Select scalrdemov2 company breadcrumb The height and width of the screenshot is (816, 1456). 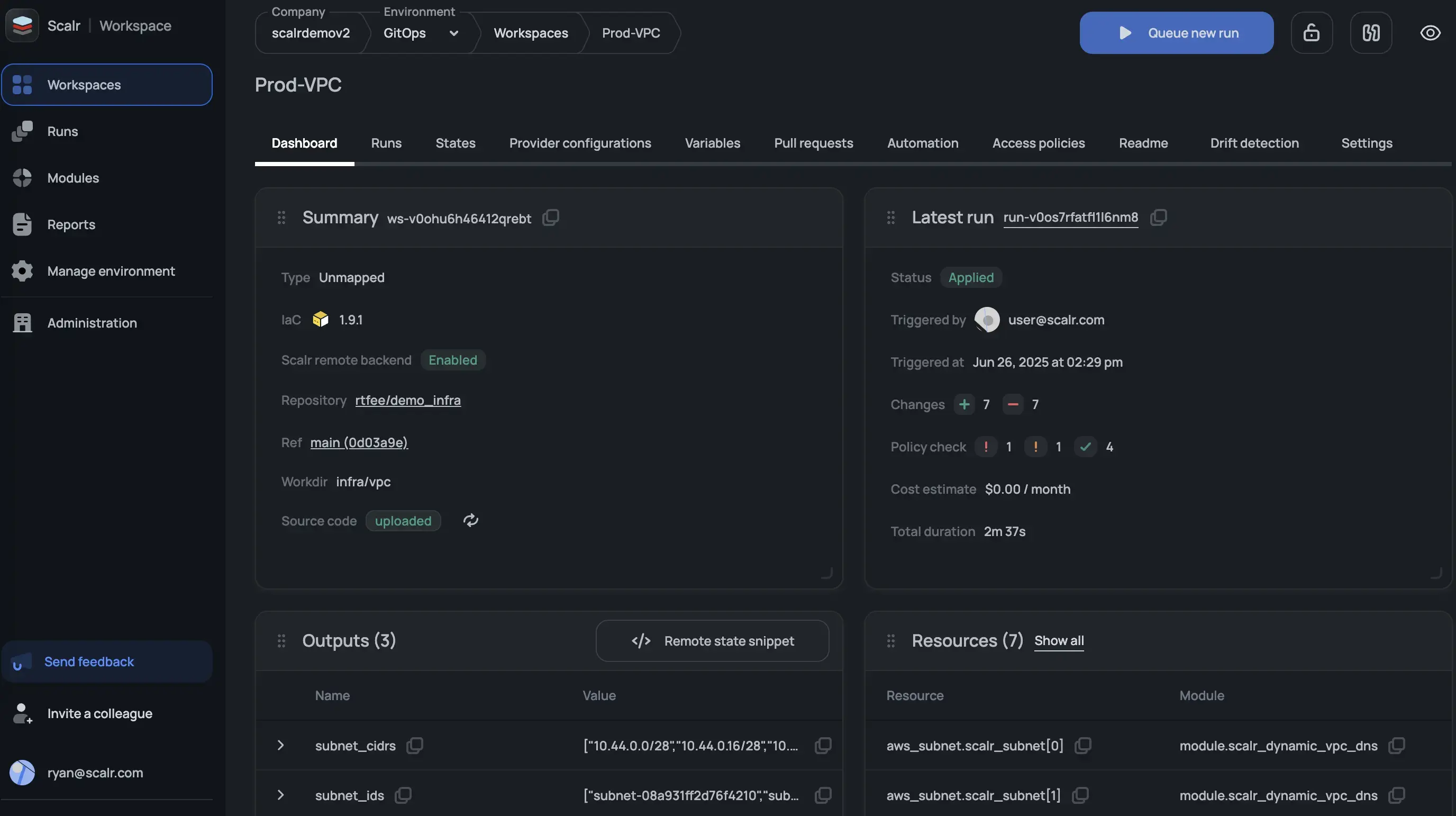click(311, 33)
